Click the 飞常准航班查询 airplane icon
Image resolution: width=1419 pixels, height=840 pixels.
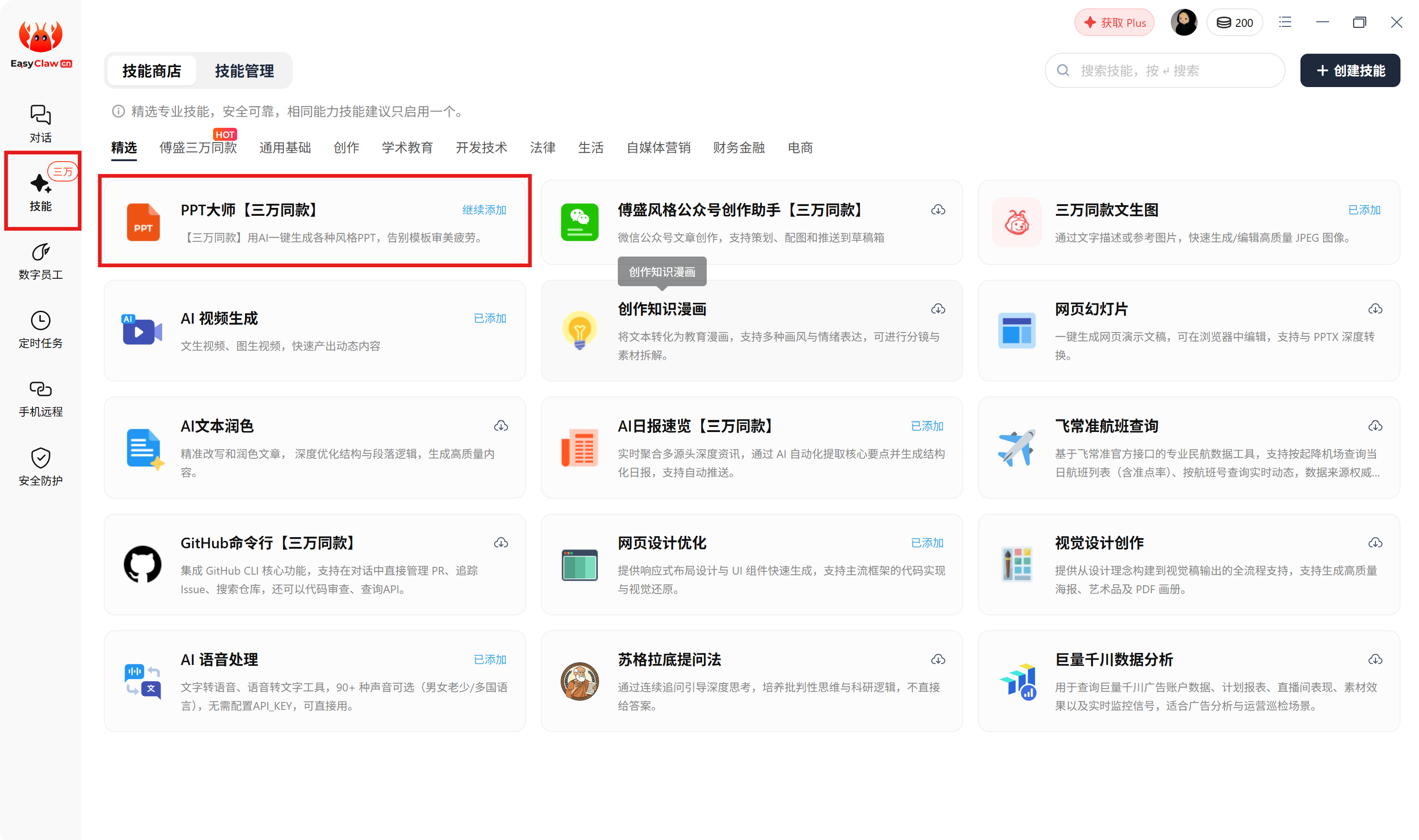[x=1017, y=447]
